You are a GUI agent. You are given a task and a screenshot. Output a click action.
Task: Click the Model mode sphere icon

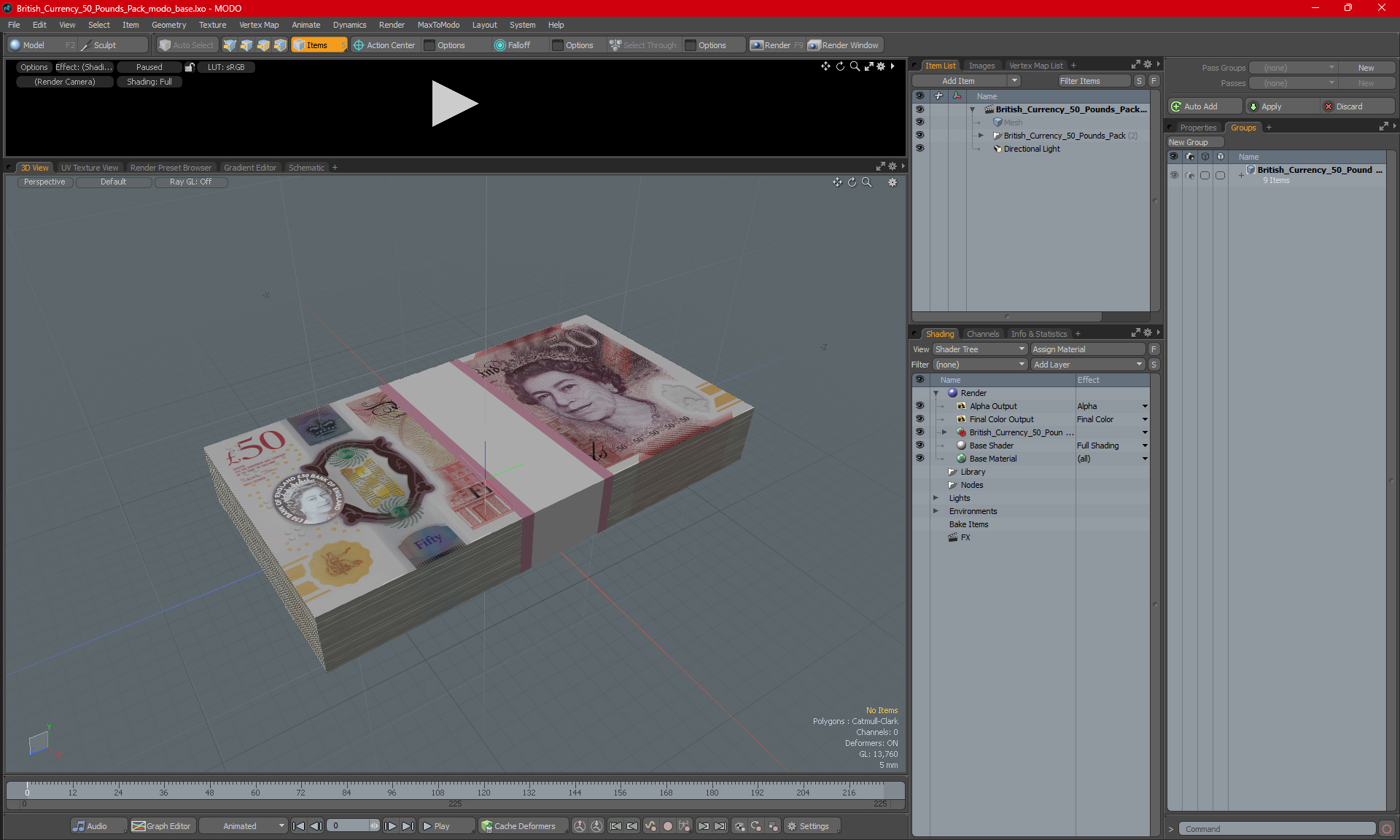tap(15, 45)
